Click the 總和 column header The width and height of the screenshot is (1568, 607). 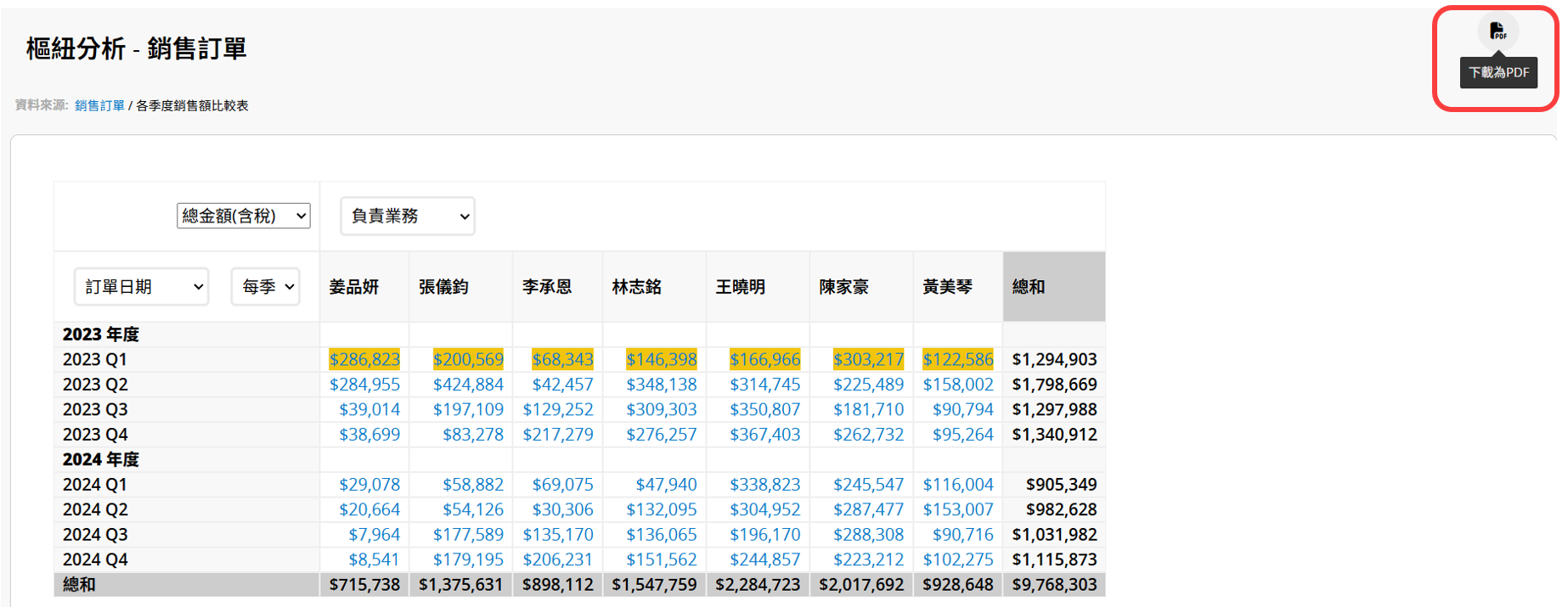(x=1029, y=287)
